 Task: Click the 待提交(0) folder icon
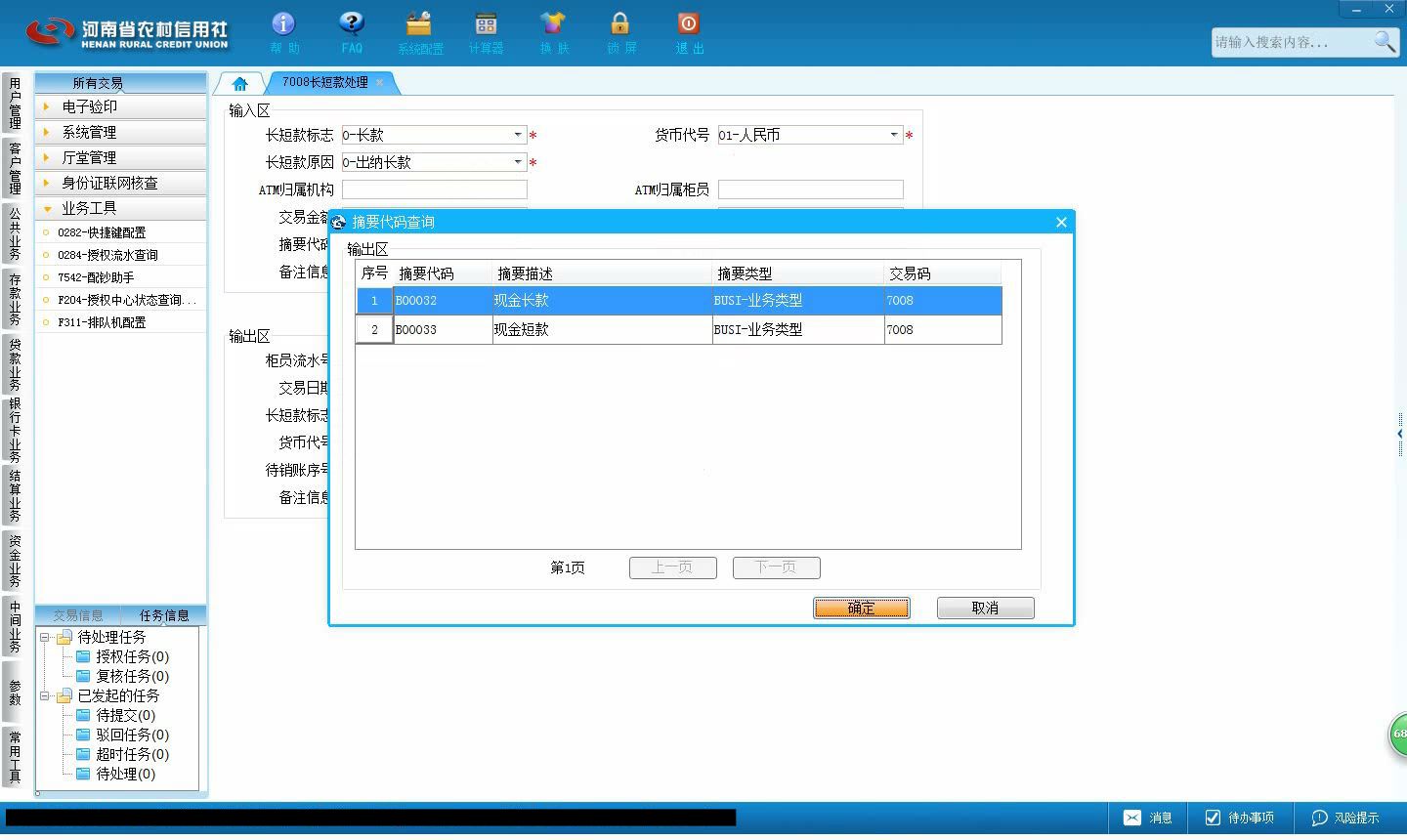(x=84, y=715)
